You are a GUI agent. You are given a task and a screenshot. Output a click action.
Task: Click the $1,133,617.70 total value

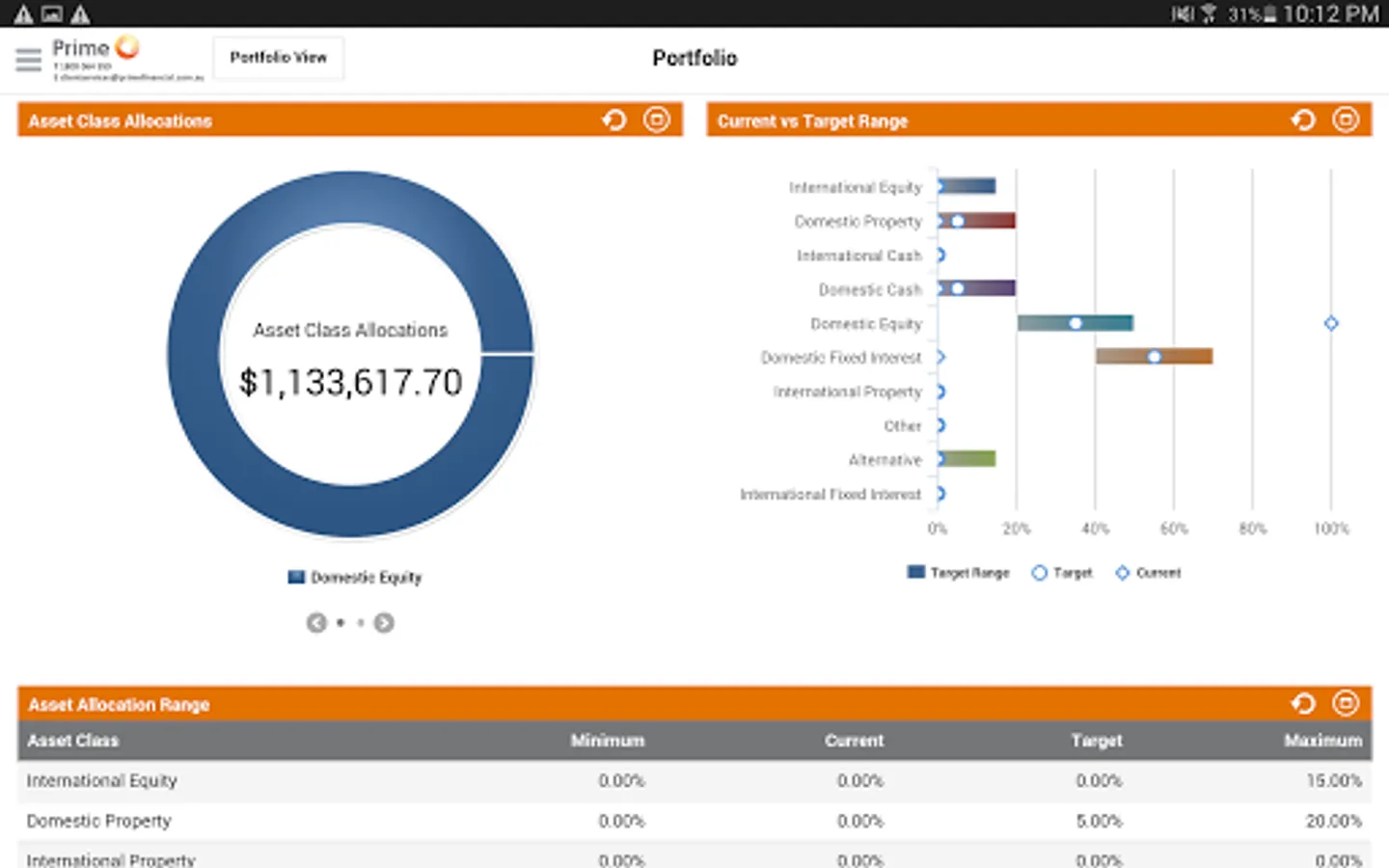click(351, 382)
